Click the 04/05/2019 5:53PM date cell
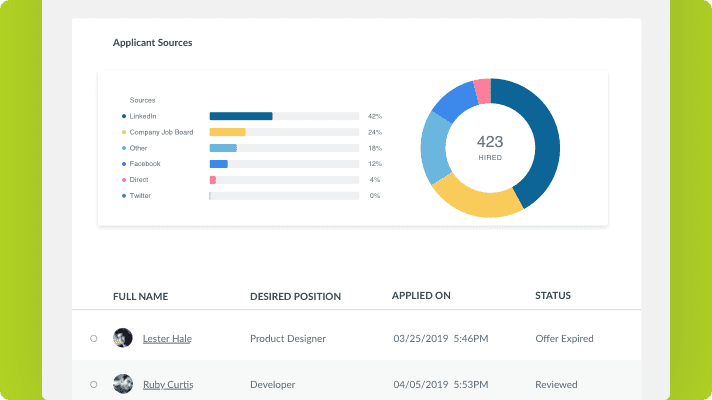 441,385
